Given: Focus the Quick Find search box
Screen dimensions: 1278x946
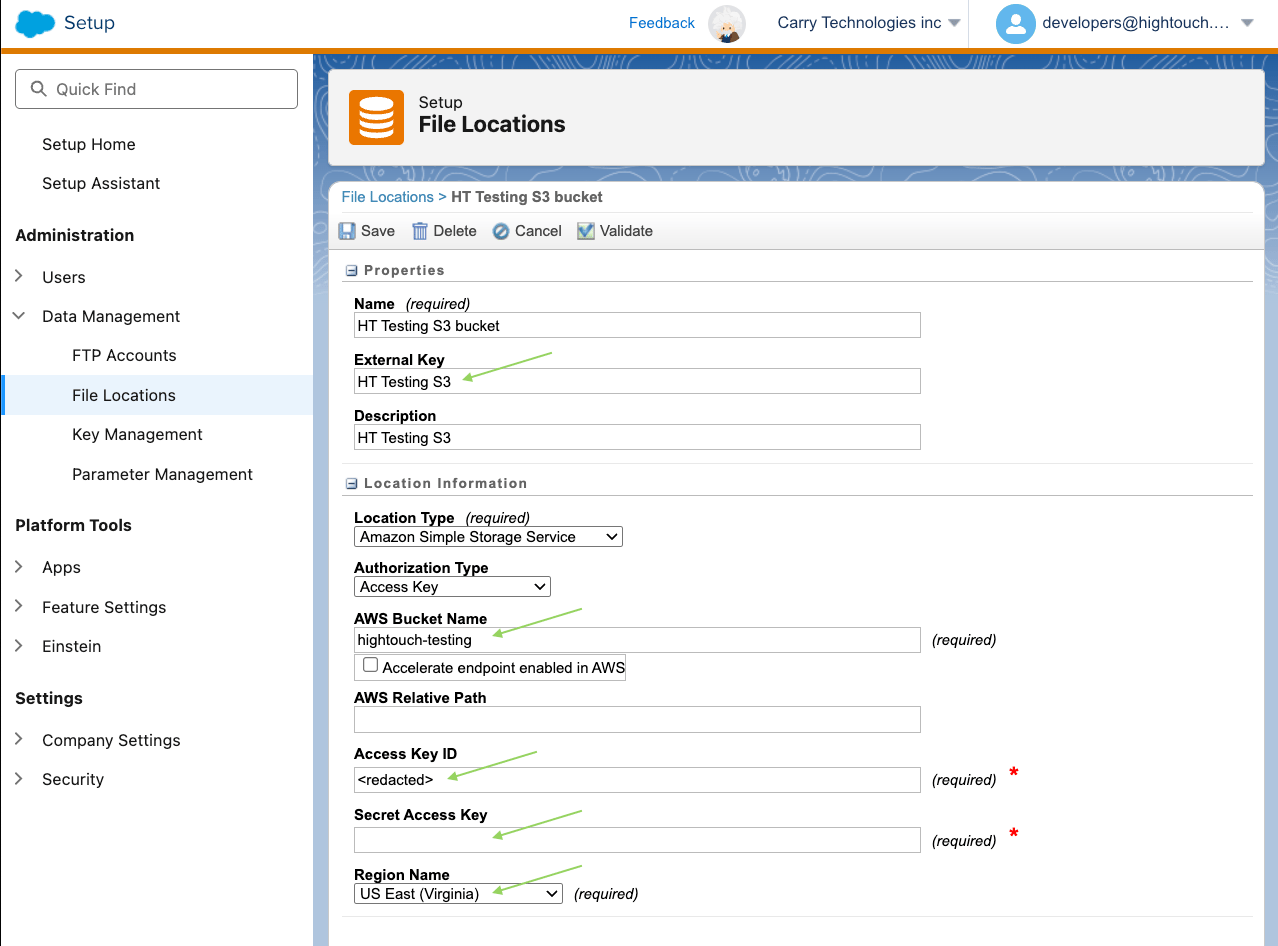Looking at the screenshot, I should [x=156, y=89].
